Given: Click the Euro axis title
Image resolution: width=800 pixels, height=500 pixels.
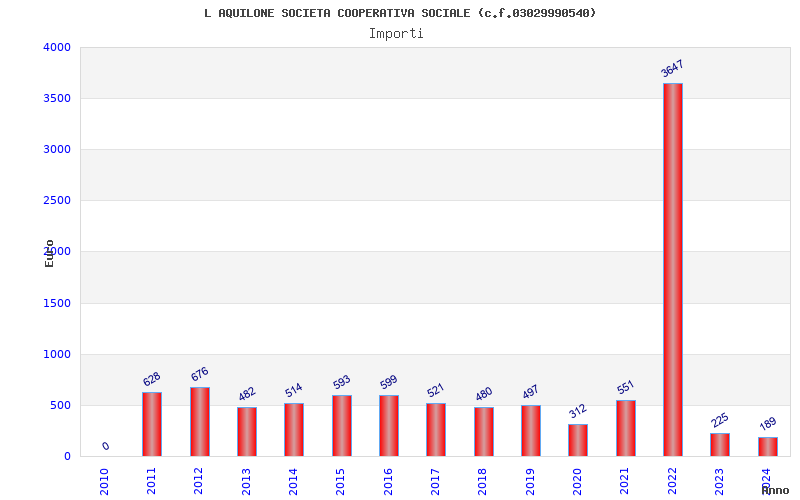Looking at the screenshot, I should (49, 253).
